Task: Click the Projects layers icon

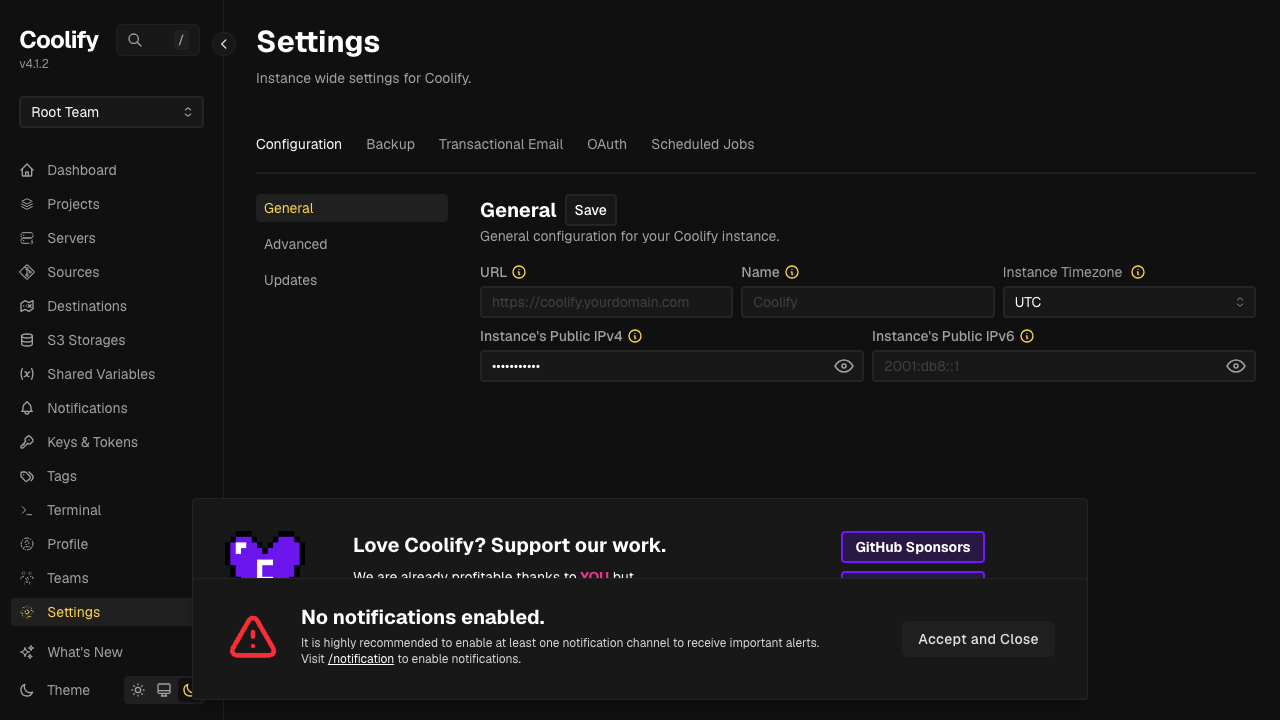Action: (x=27, y=204)
